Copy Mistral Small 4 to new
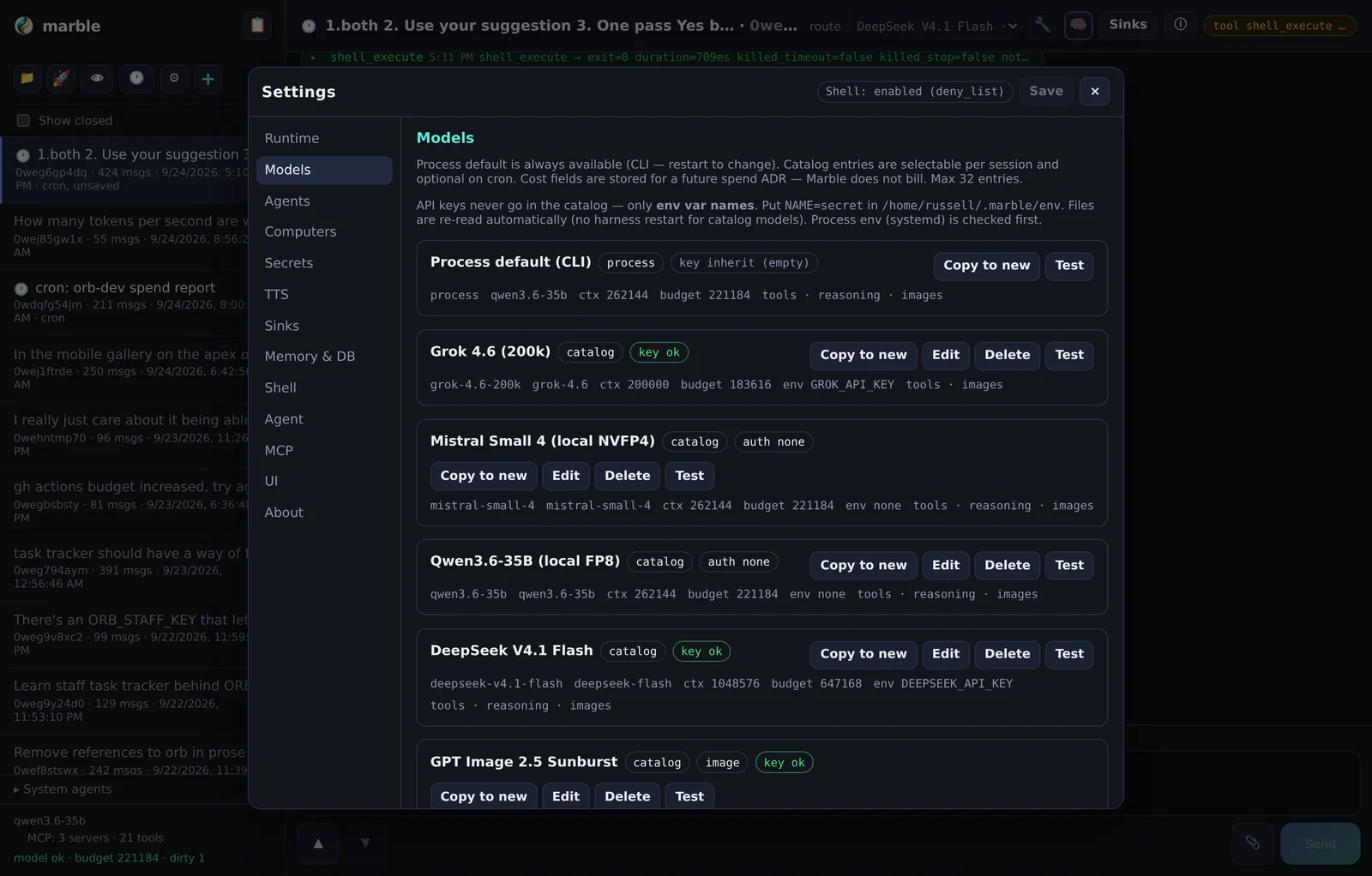This screenshot has height=876, width=1372. pos(484,476)
